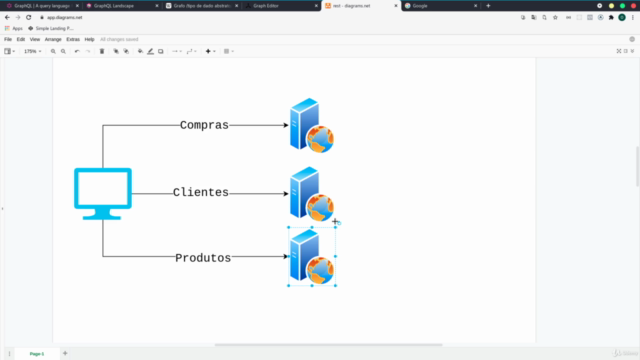Bring selected shape to front

(116, 51)
